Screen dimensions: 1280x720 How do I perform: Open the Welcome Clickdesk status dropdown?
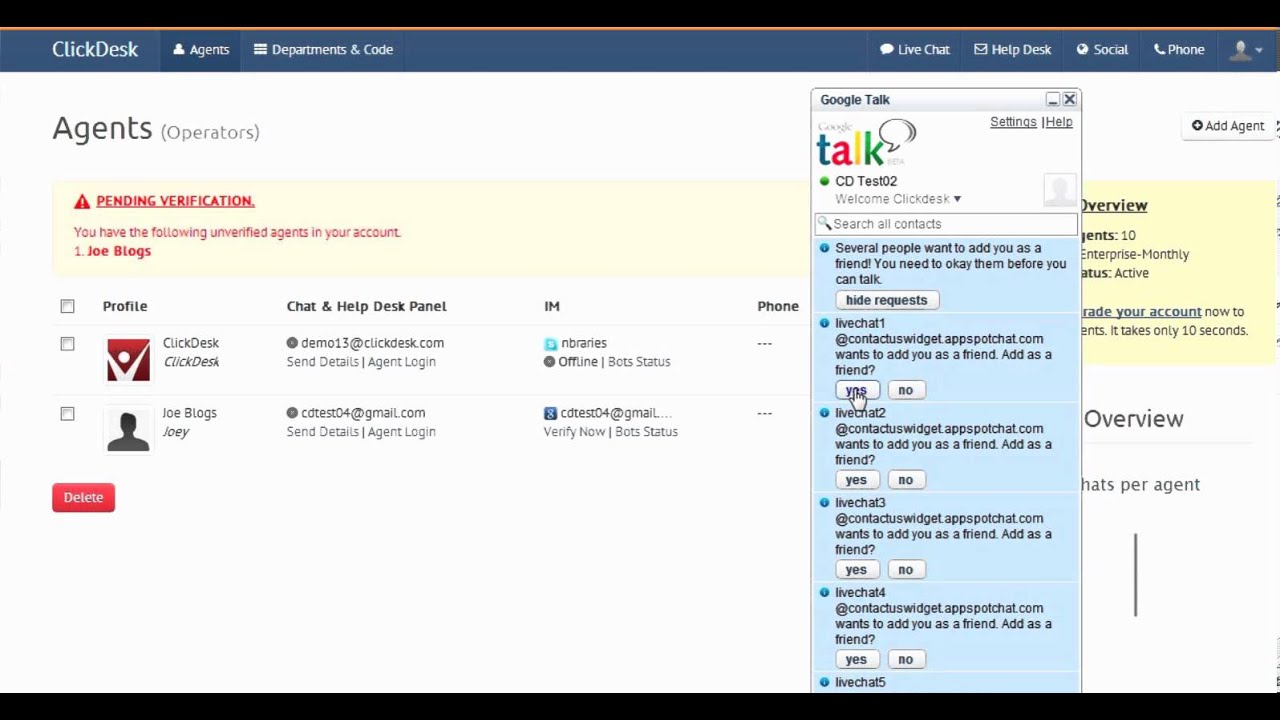point(898,199)
